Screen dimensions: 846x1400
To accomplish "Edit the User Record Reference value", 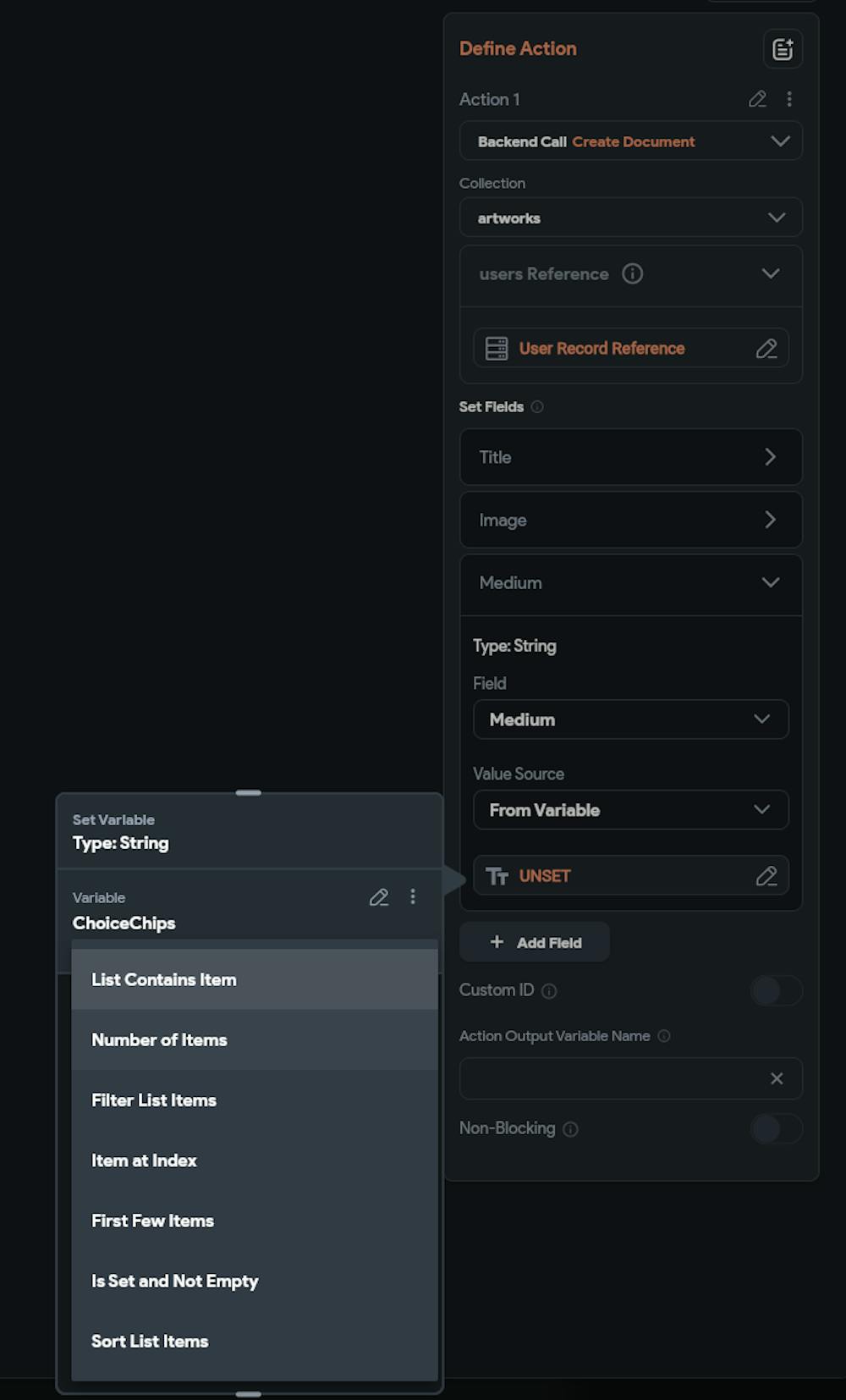I will click(x=766, y=348).
